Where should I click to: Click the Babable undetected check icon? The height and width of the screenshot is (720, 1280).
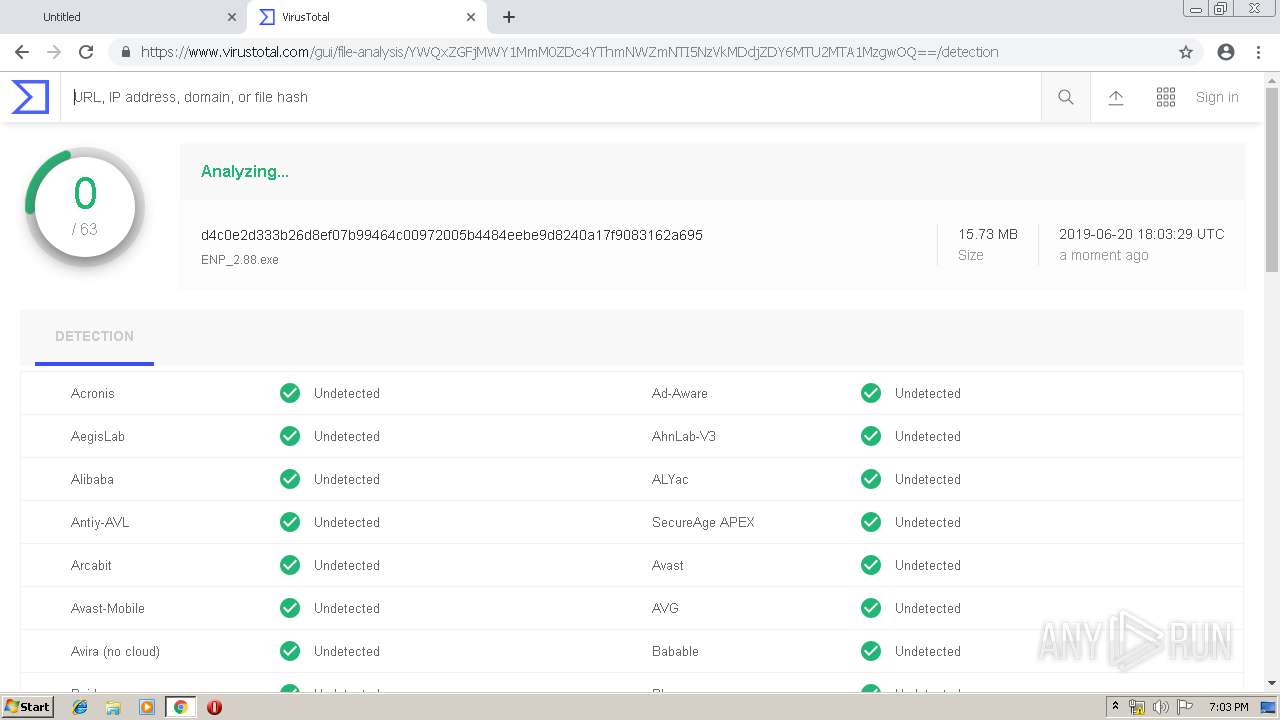[x=871, y=651]
